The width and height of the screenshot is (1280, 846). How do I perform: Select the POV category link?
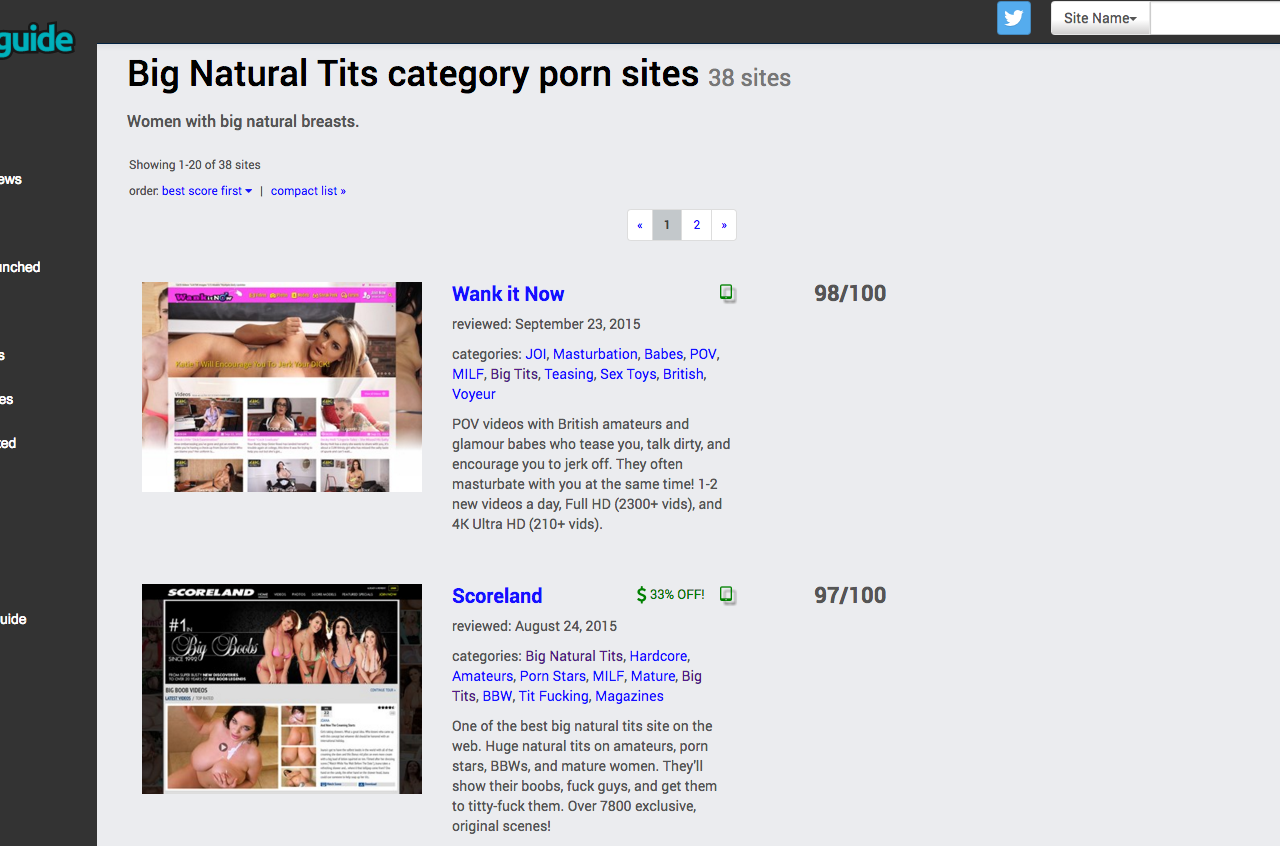coord(703,354)
